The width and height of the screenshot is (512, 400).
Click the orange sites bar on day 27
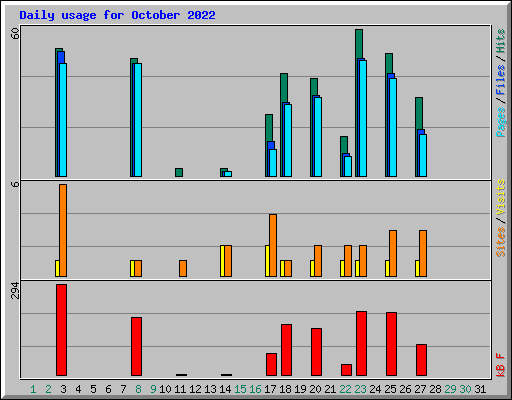coord(423,253)
